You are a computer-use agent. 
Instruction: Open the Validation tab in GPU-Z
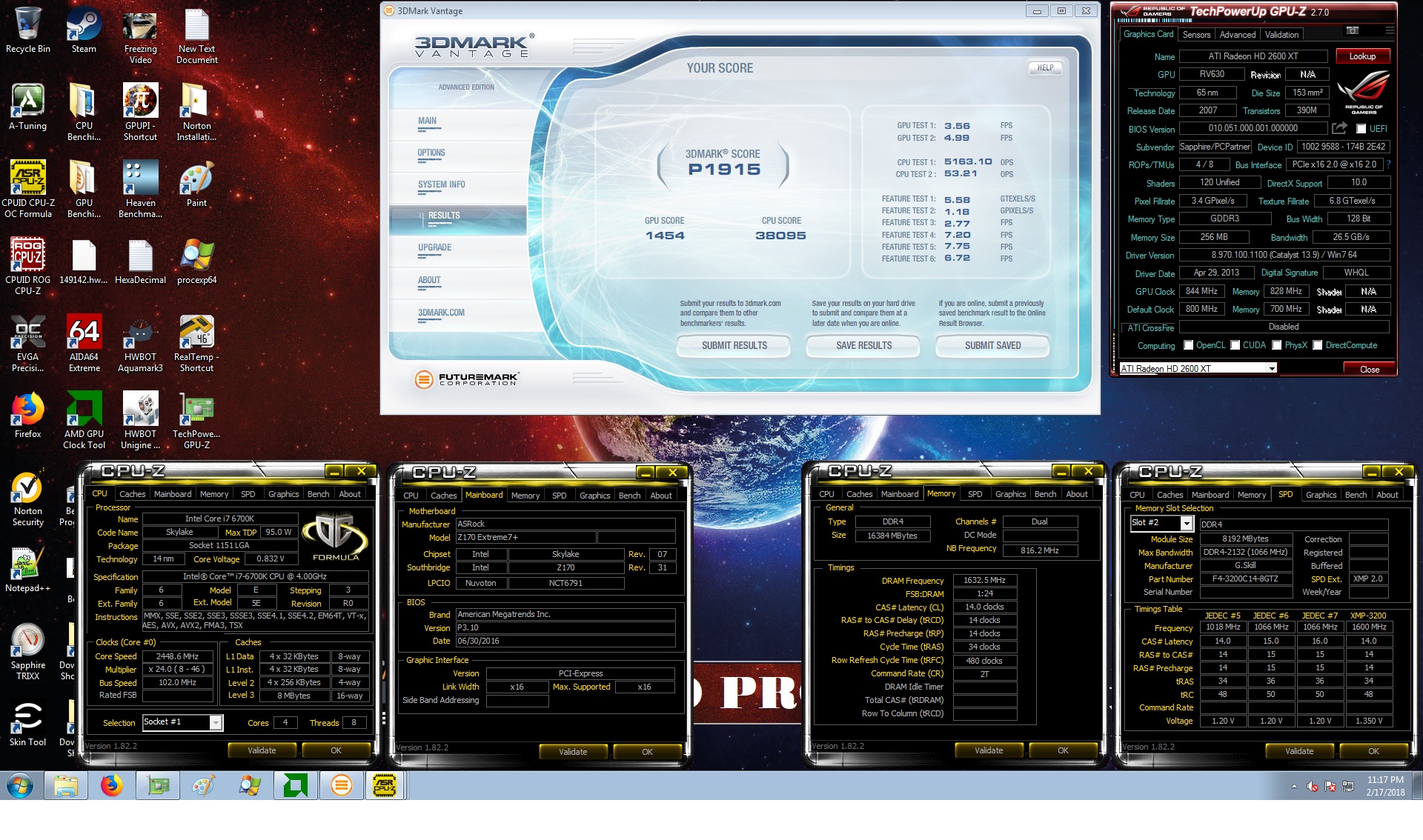pos(1281,34)
